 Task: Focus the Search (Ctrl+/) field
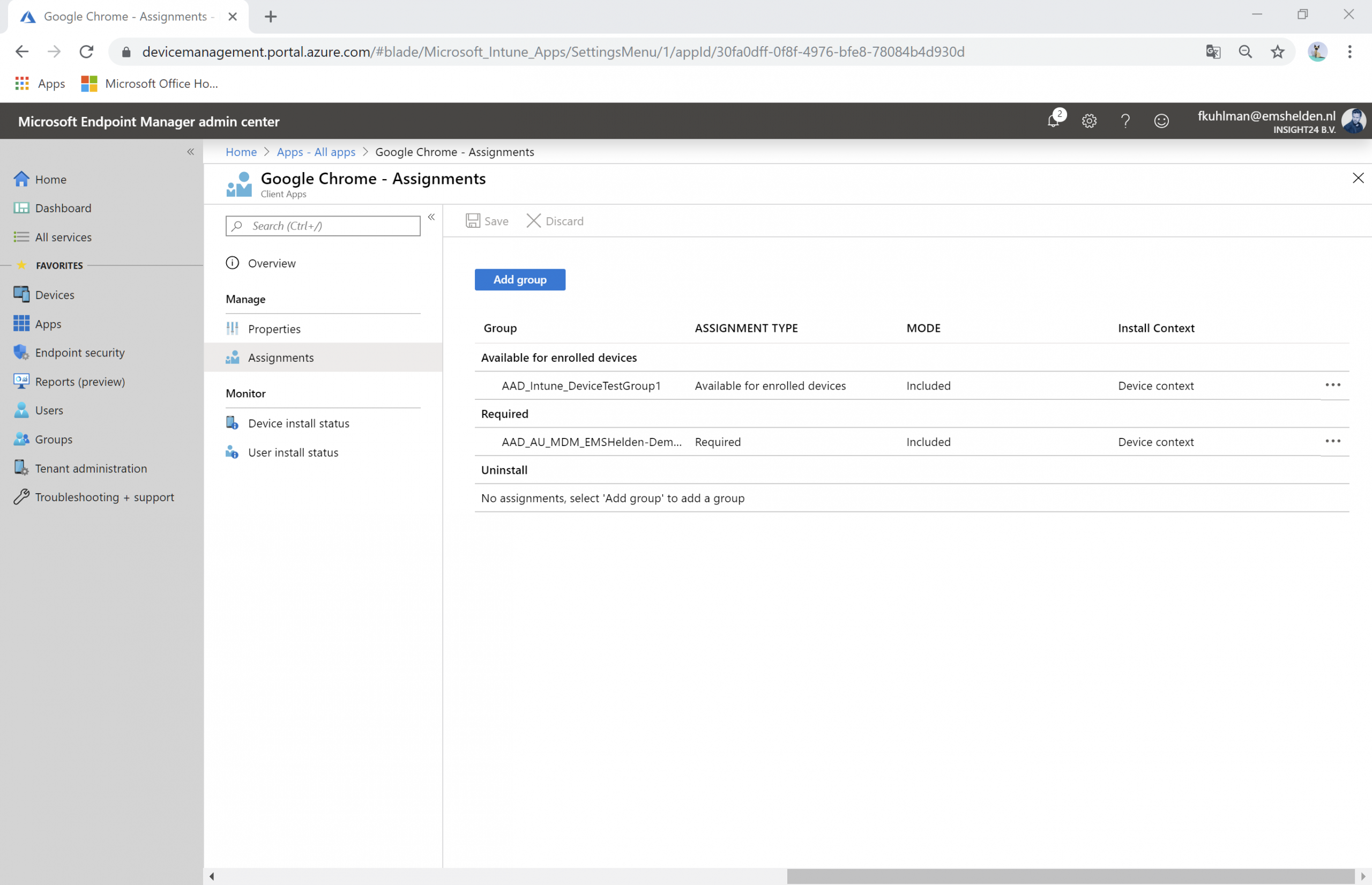pos(323,226)
